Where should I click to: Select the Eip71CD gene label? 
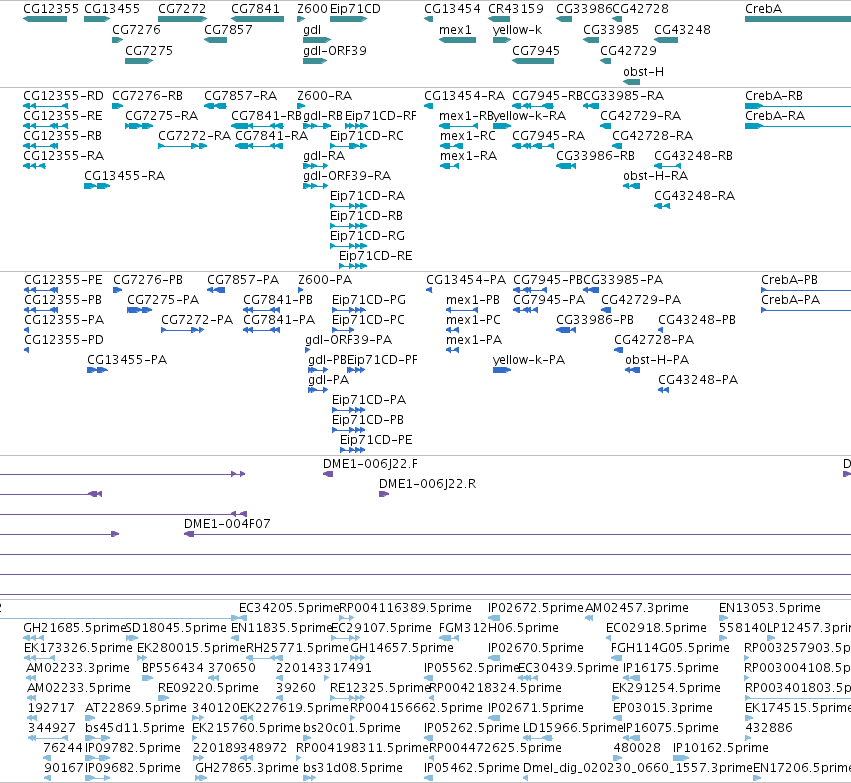(x=355, y=9)
